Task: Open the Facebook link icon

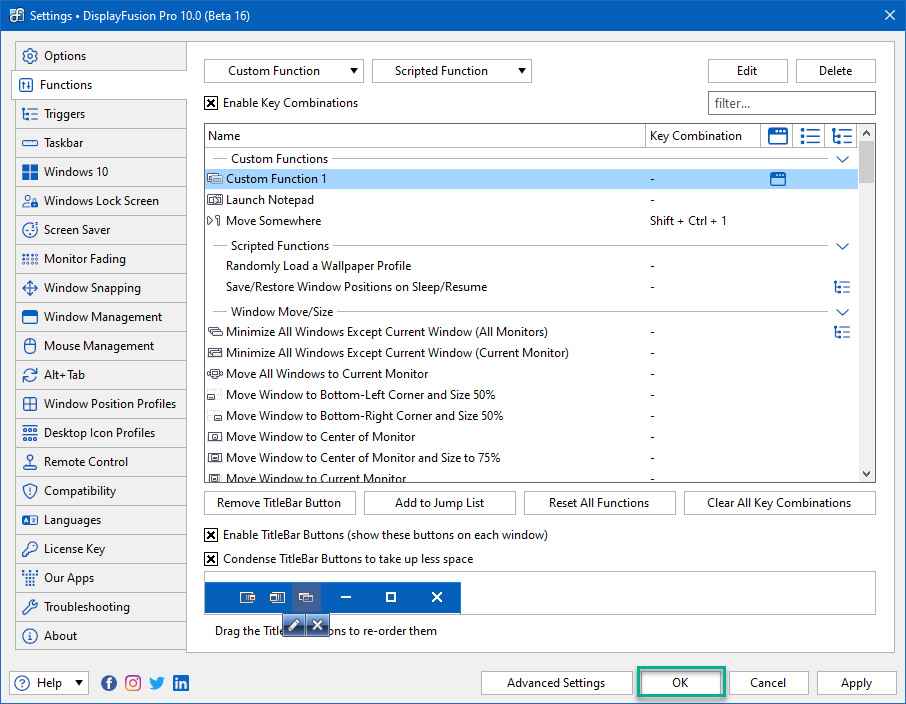Action: [109, 683]
